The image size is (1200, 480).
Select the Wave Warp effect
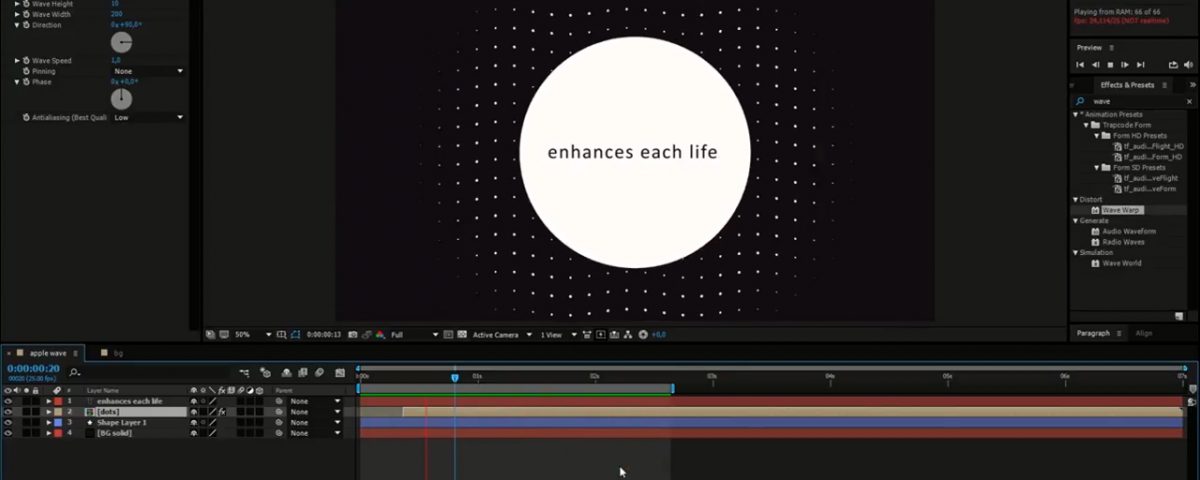click(x=1121, y=210)
